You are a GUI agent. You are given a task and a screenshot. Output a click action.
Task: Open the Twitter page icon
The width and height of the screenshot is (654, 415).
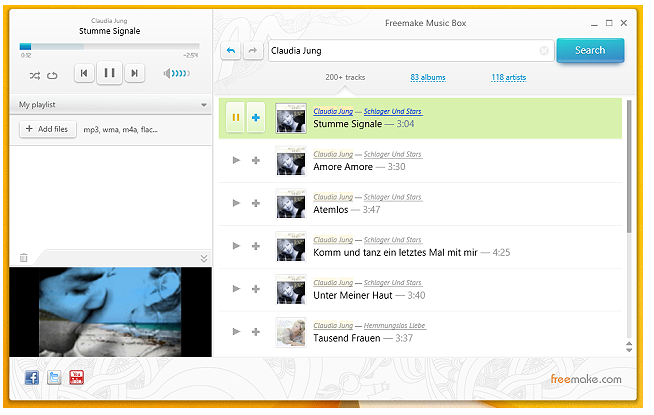point(54,378)
